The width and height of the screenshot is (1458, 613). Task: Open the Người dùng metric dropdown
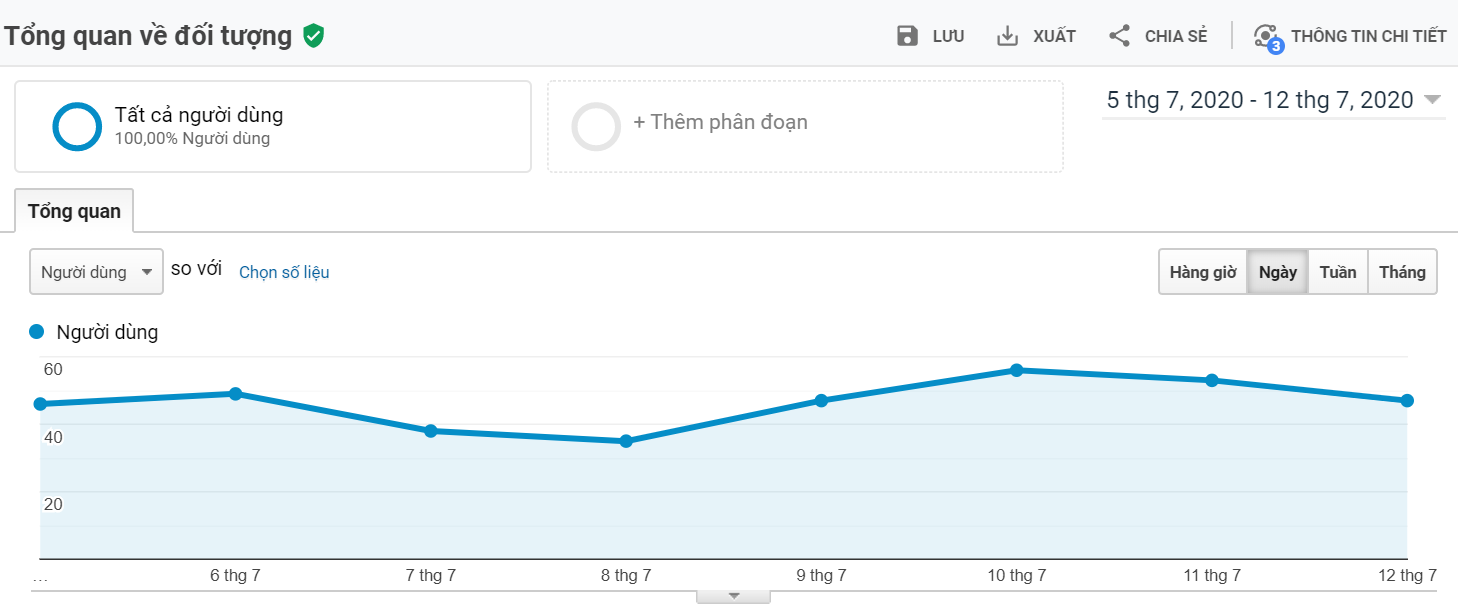tap(96, 272)
